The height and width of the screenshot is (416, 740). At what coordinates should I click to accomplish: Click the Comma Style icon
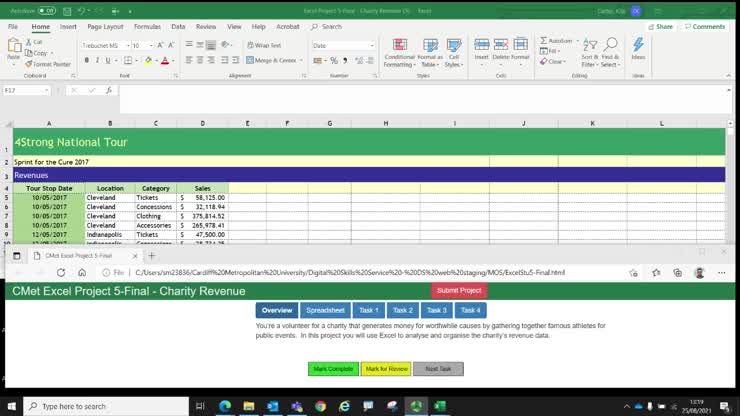click(x=345, y=60)
